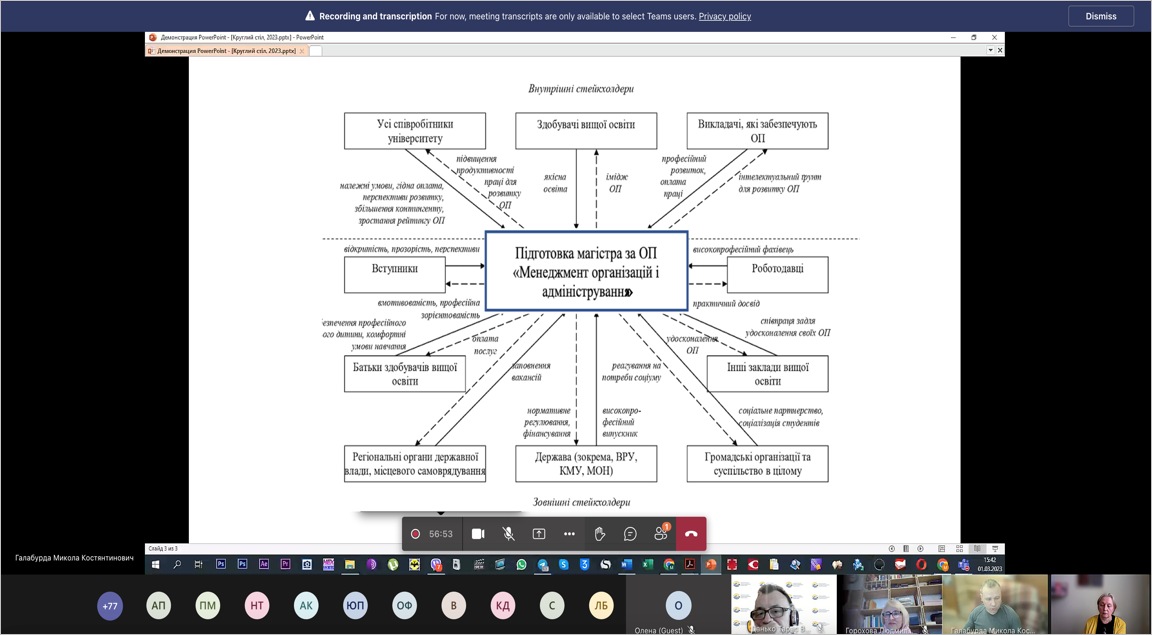Expand the +77 hidden participants overflow

pyautogui.click(x=110, y=606)
